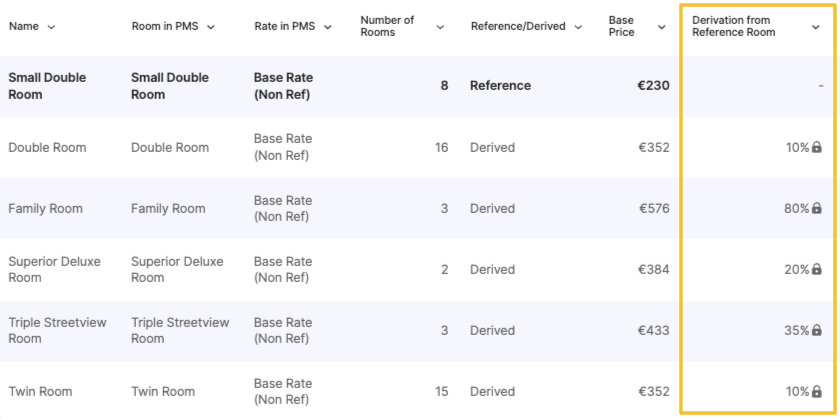Click the Reference label in first row
840x419 pixels.
point(500,86)
